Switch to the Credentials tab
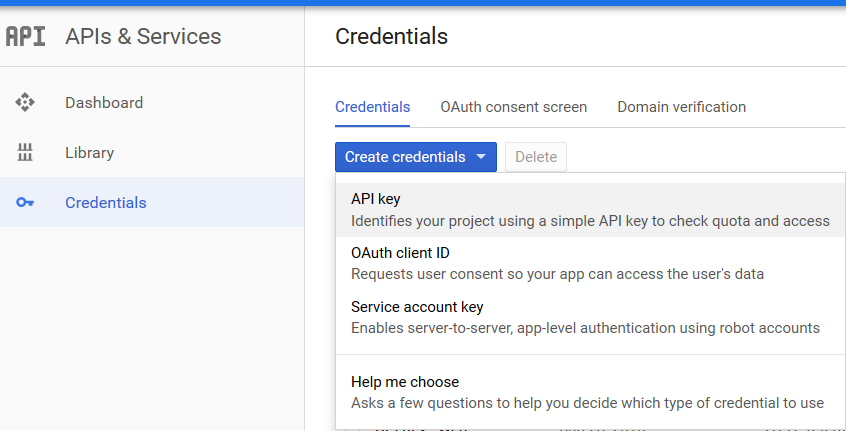The image size is (846, 431). pyautogui.click(x=372, y=107)
